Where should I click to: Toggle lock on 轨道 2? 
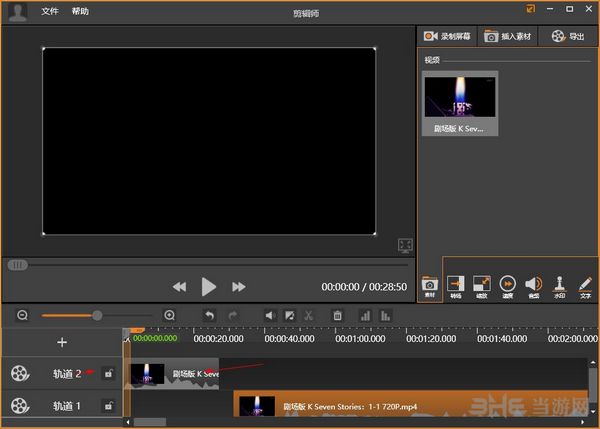click(x=108, y=373)
